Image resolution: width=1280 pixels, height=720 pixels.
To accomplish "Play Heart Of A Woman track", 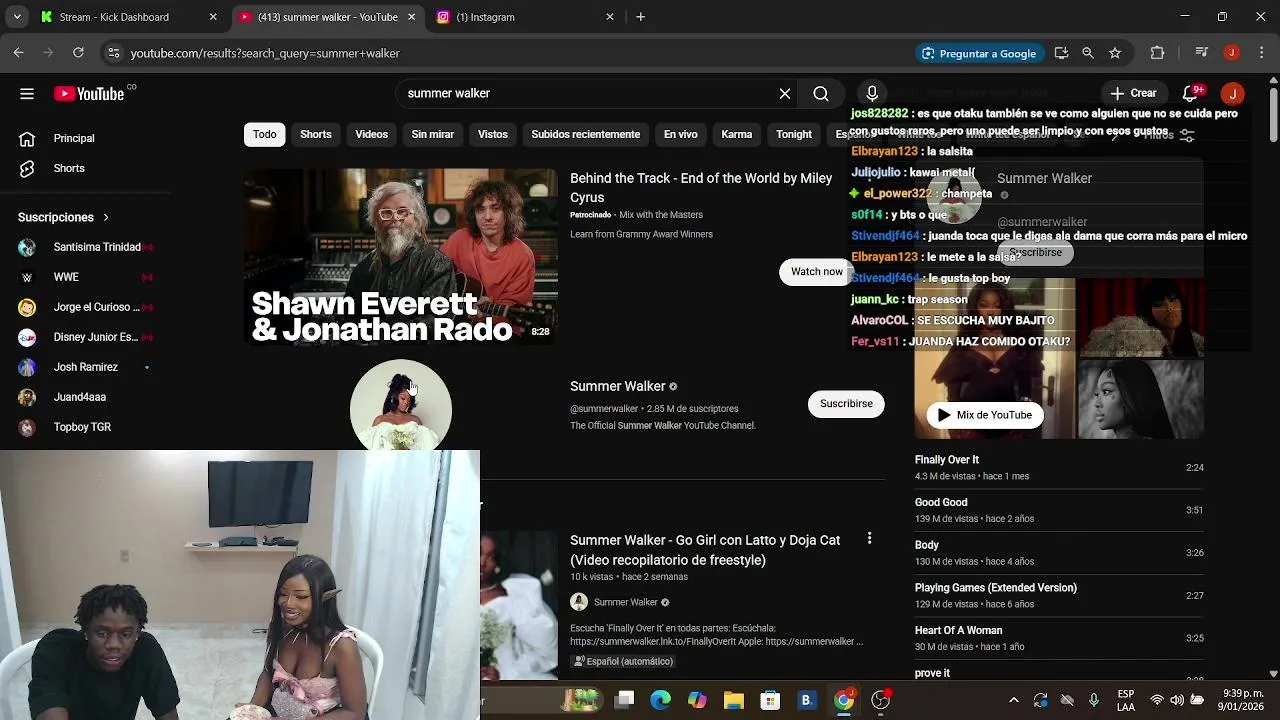I will (x=1059, y=638).
